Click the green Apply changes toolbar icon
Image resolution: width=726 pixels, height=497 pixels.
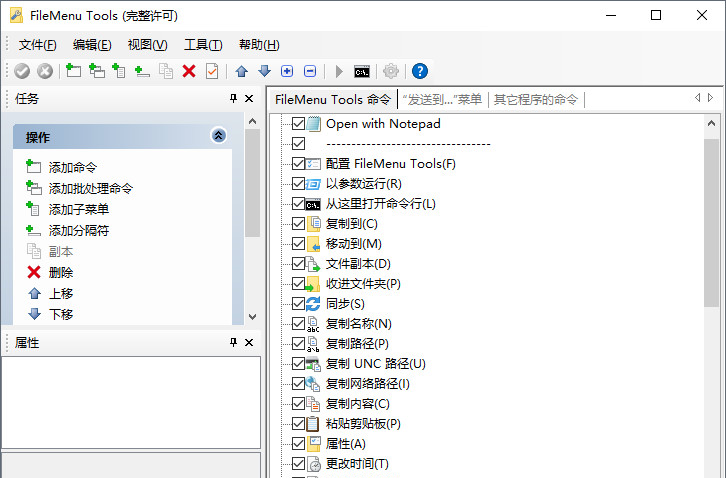point(22,71)
